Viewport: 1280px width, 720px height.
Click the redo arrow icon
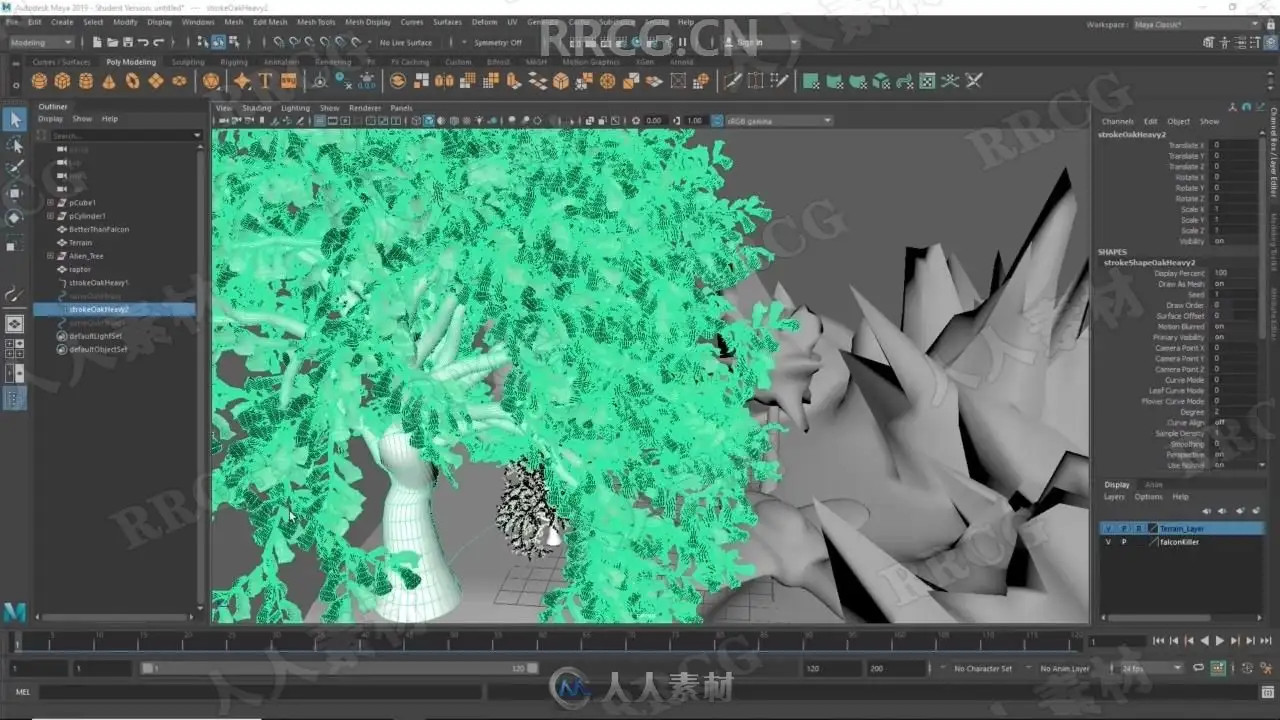[159, 42]
